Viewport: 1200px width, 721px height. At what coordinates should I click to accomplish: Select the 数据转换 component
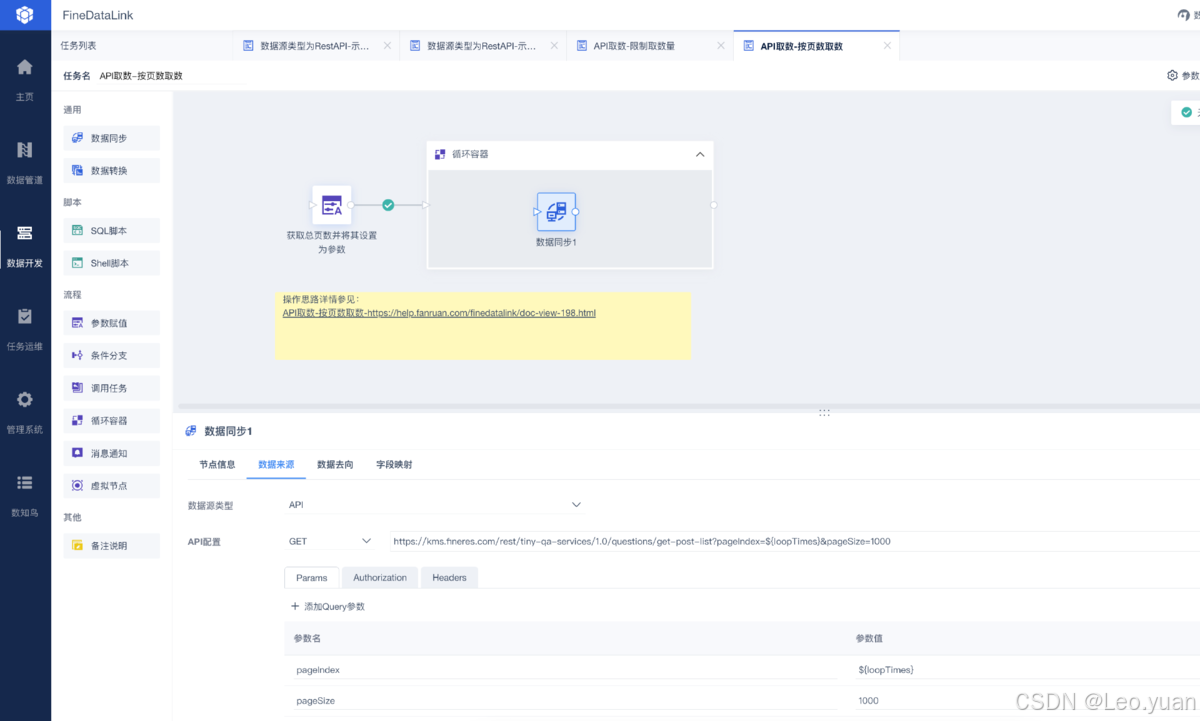[x=111, y=171]
